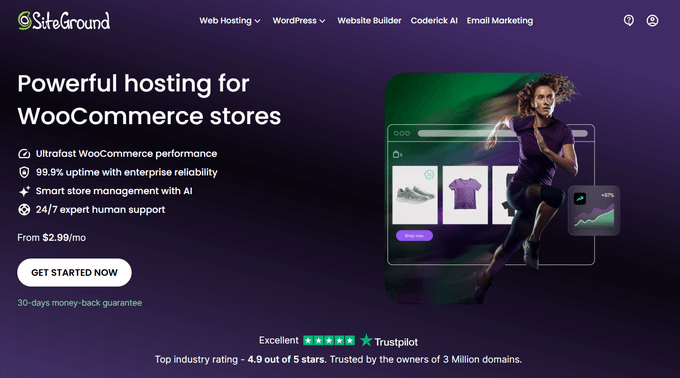Open the help question mark icon
The height and width of the screenshot is (378, 680).
click(628, 20)
